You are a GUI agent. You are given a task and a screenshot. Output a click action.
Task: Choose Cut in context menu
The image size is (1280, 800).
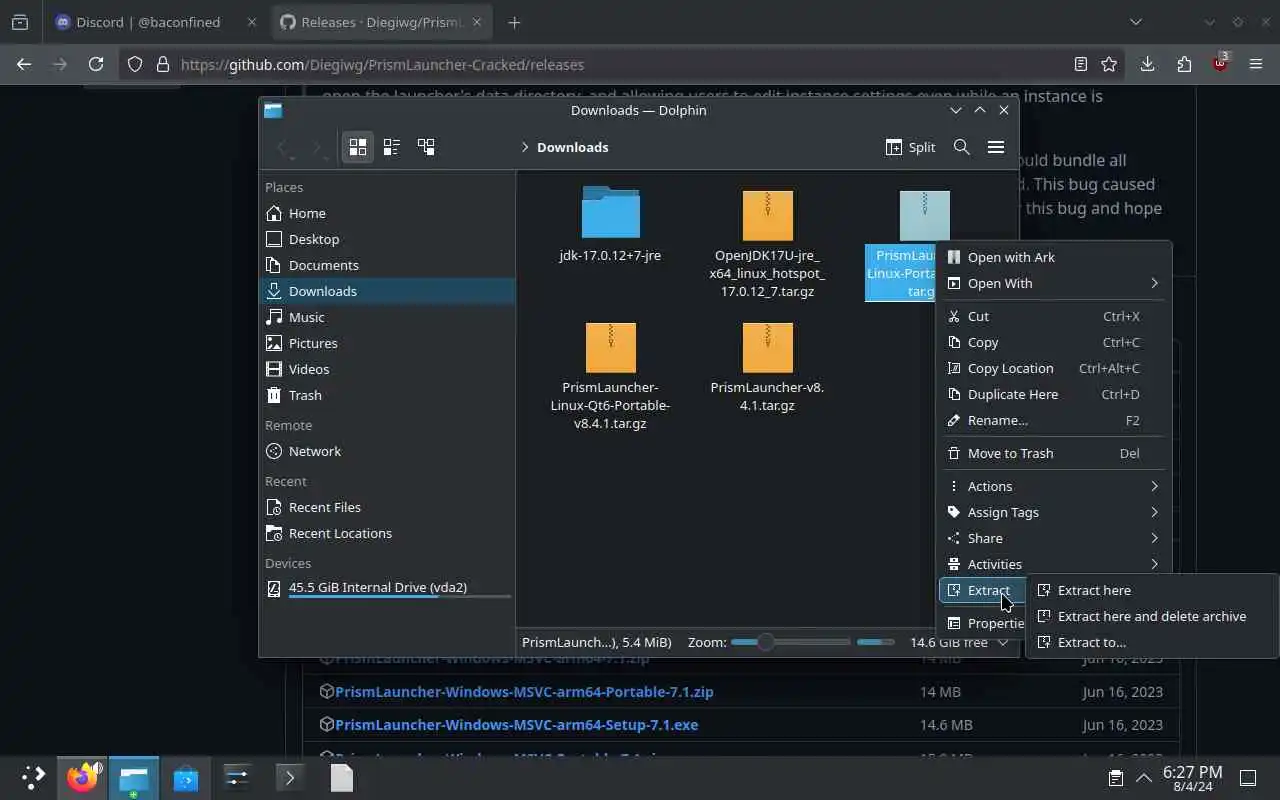tap(1053, 316)
